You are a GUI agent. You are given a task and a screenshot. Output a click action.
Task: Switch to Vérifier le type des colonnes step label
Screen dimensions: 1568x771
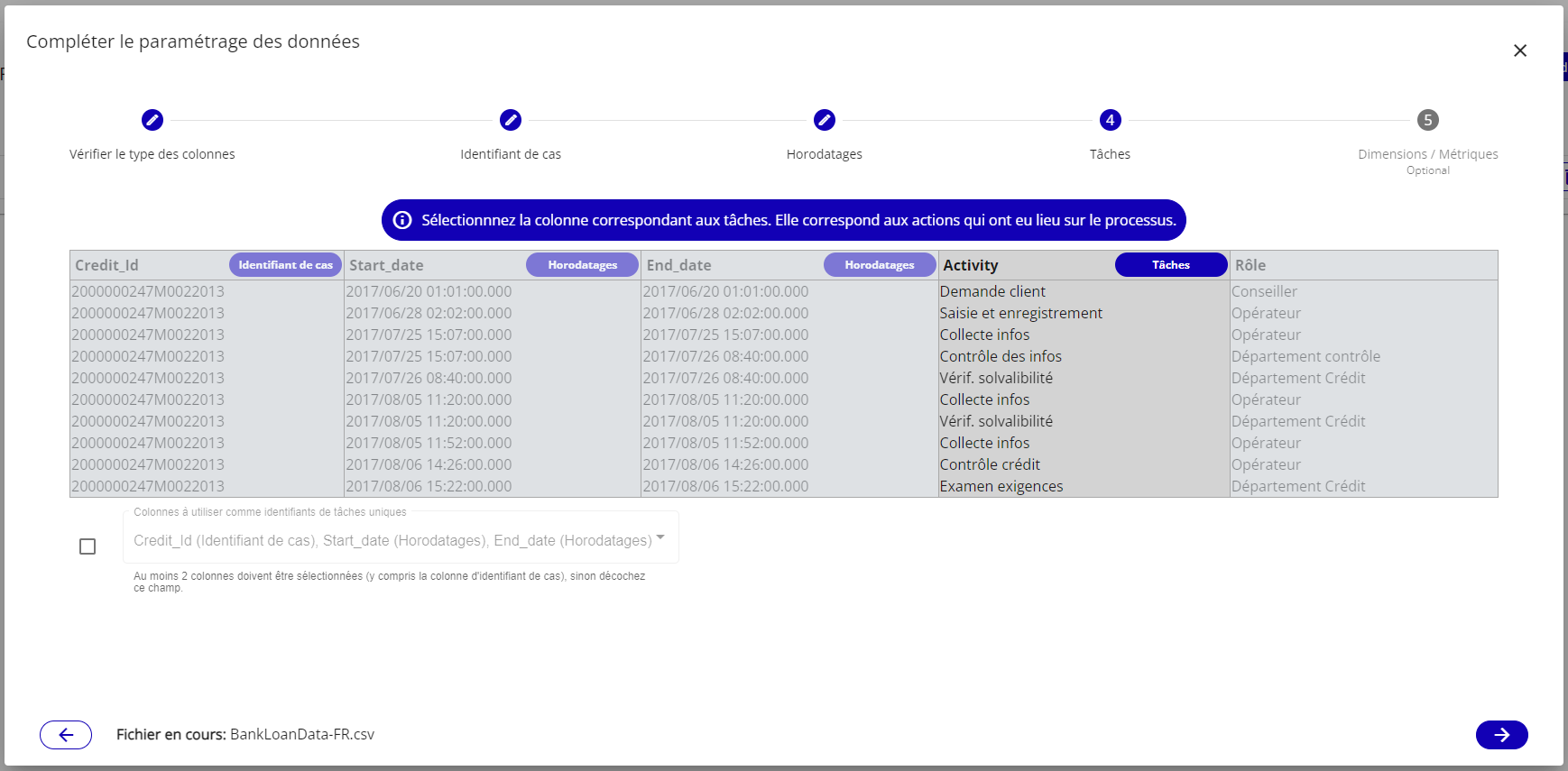152,154
